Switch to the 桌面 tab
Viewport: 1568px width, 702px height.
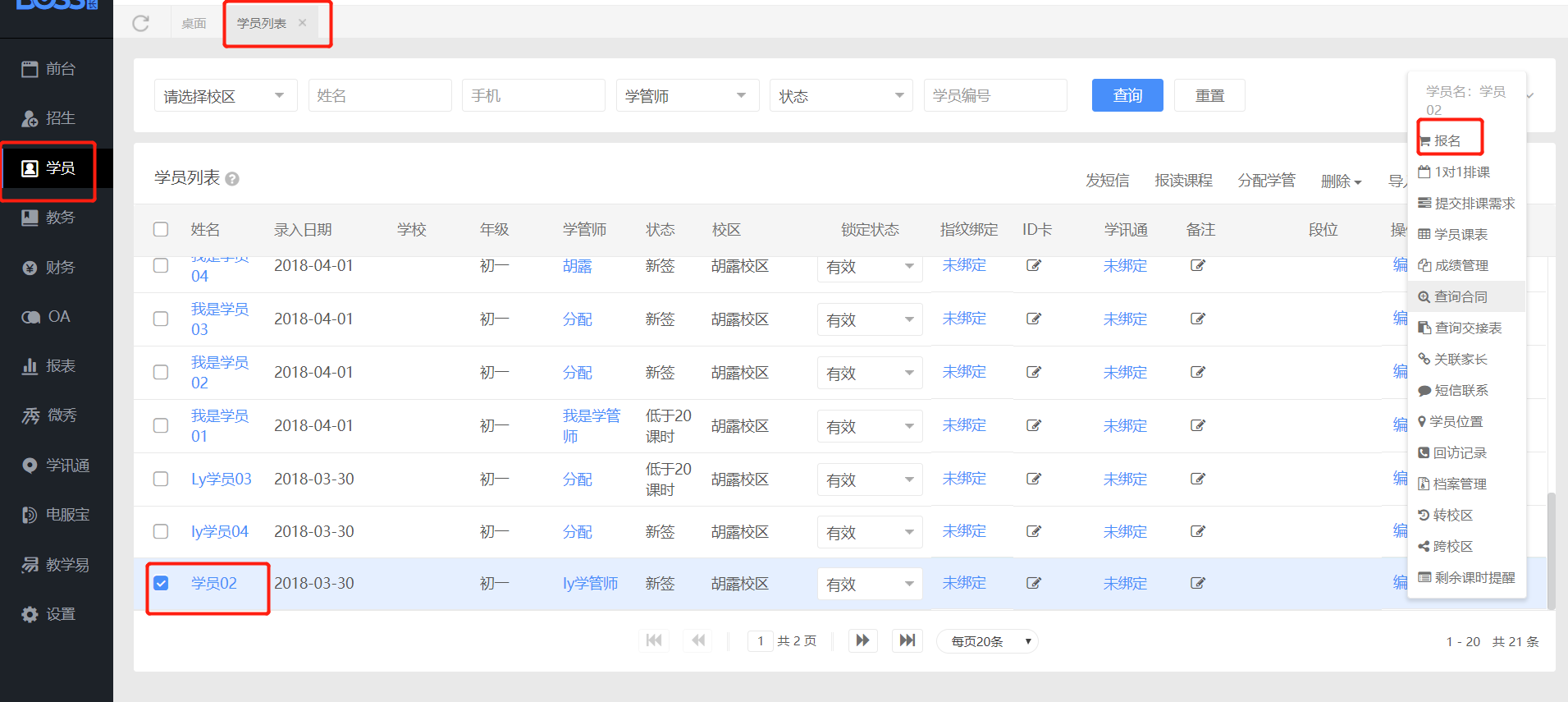pos(194,23)
